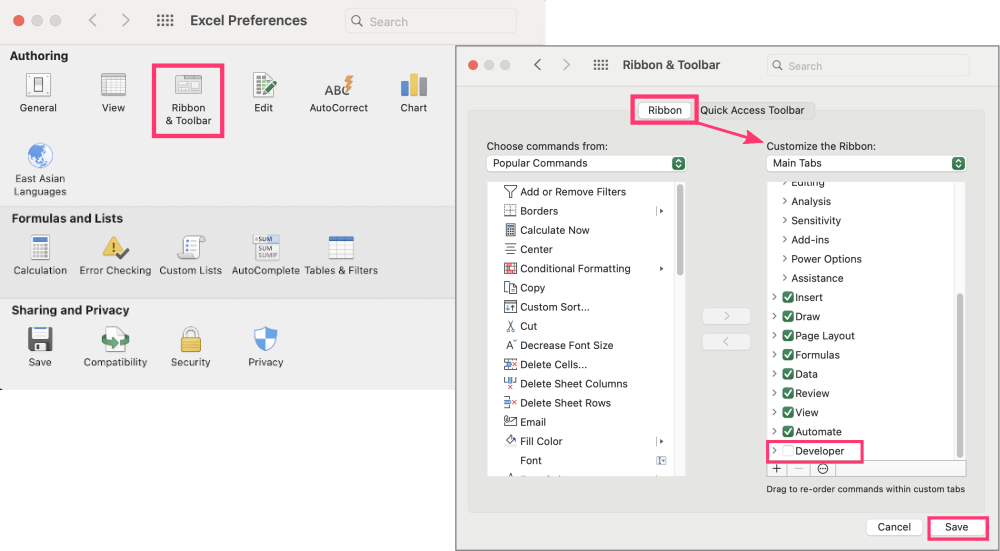Open Custom Lists preferences
Image resolution: width=1000 pixels, height=551 pixels.
191,255
